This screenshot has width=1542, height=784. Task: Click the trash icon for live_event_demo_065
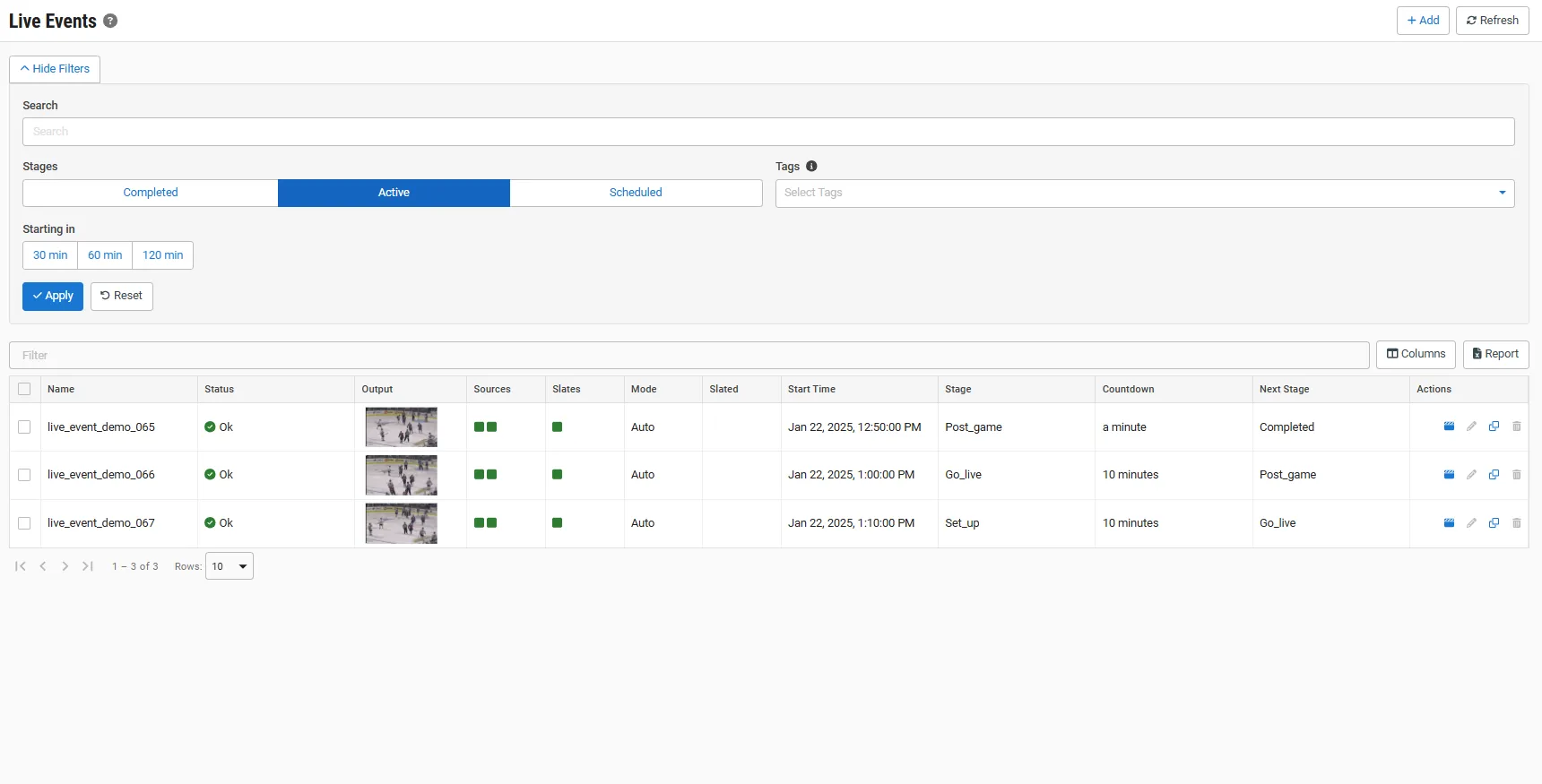1517,426
